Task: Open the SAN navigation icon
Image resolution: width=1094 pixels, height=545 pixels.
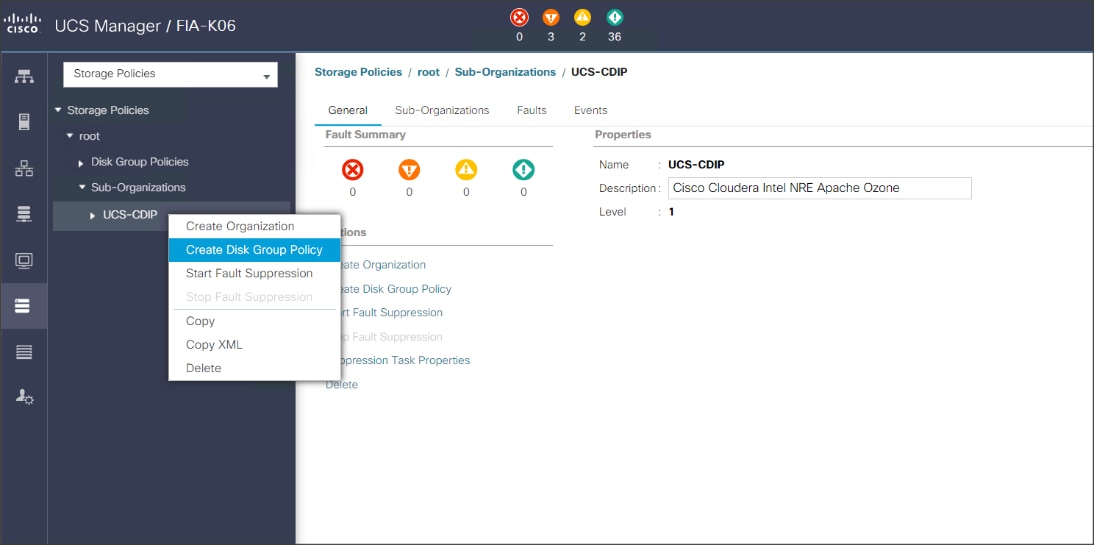Action: [x=24, y=214]
